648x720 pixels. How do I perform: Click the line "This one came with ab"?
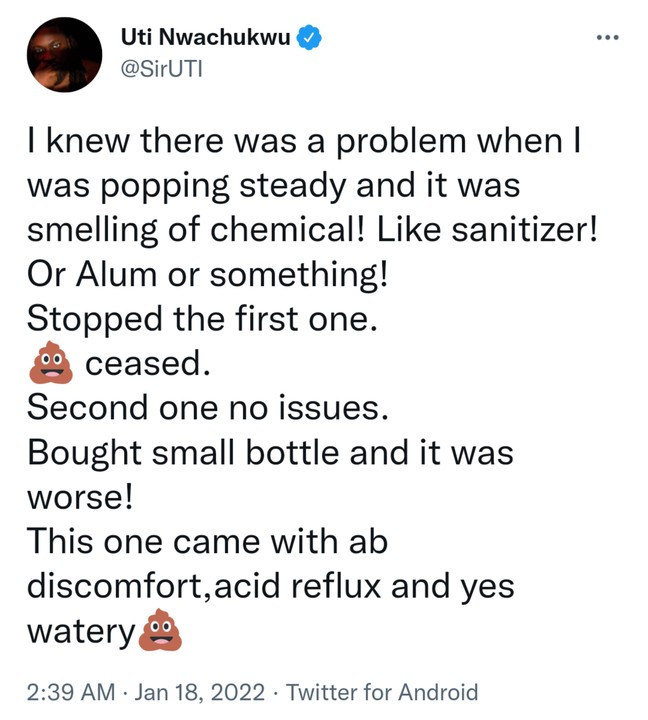tap(206, 541)
